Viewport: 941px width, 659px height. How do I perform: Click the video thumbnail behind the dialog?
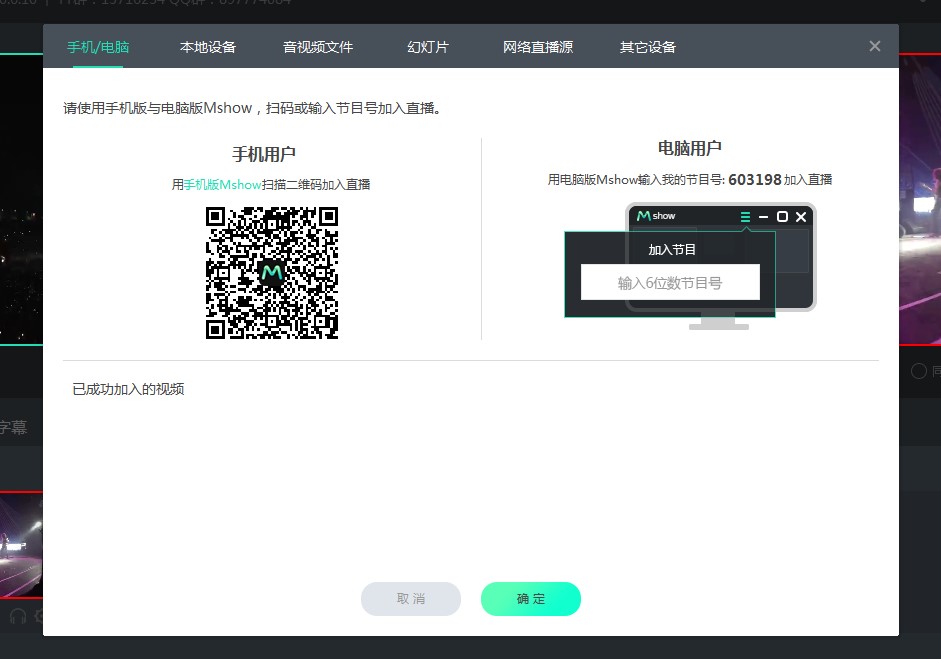[x=21, y=544]
